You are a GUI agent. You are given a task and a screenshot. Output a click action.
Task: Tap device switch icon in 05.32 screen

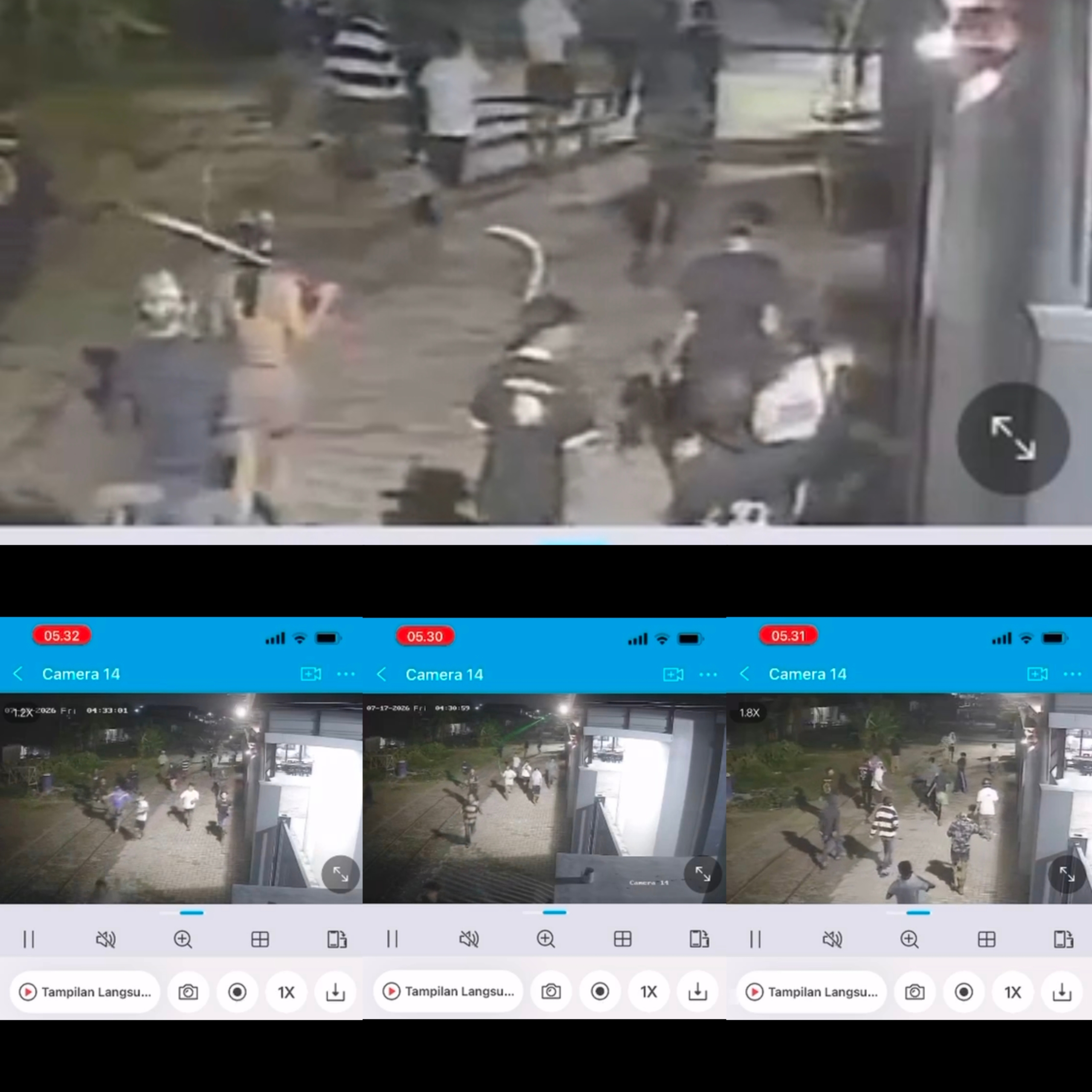coord(337,939)
